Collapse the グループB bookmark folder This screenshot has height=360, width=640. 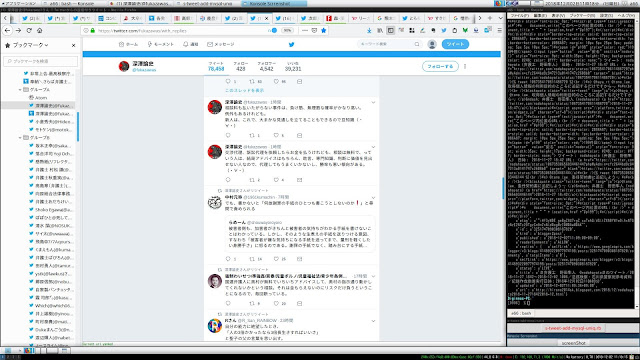(x=20, y=138)
